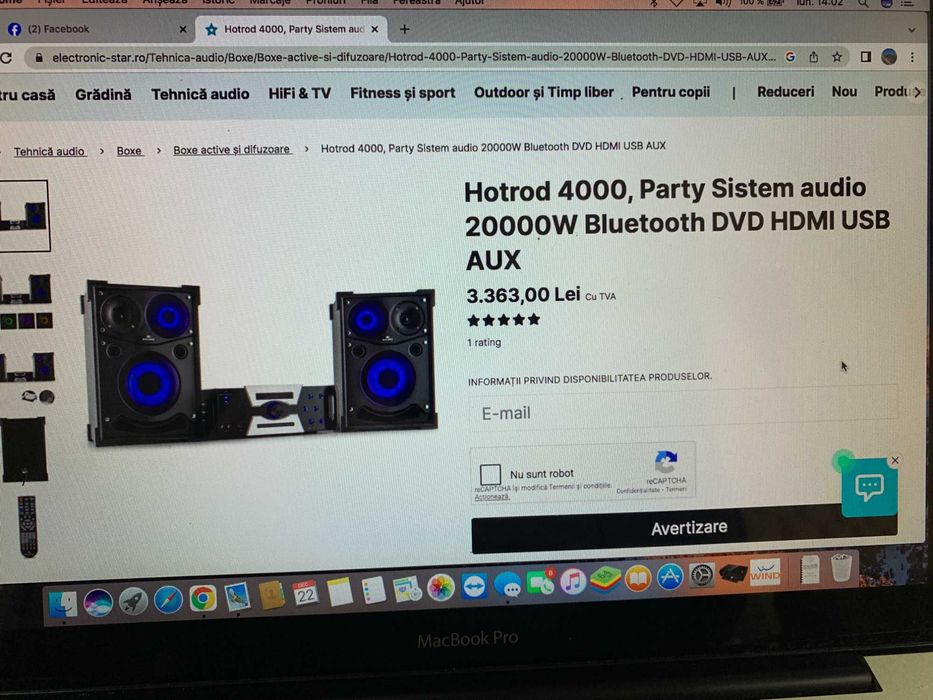933x700 pixels.
Task: Click the E-mail input field
Action: click(x=683, y=411)
